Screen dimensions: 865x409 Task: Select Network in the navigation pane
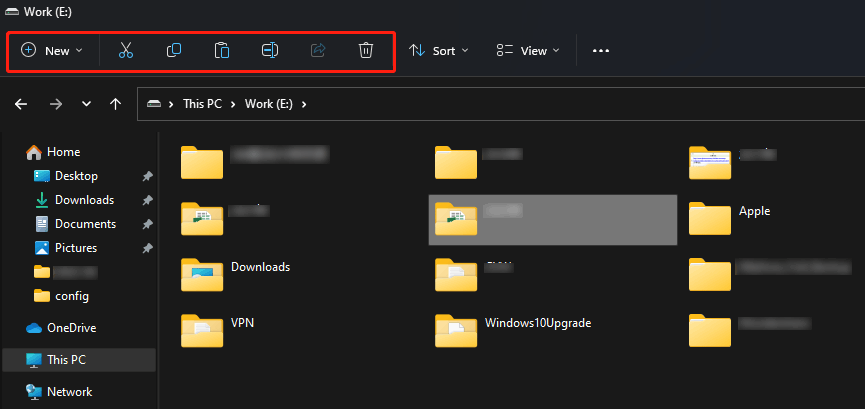[x=59, y=392]
